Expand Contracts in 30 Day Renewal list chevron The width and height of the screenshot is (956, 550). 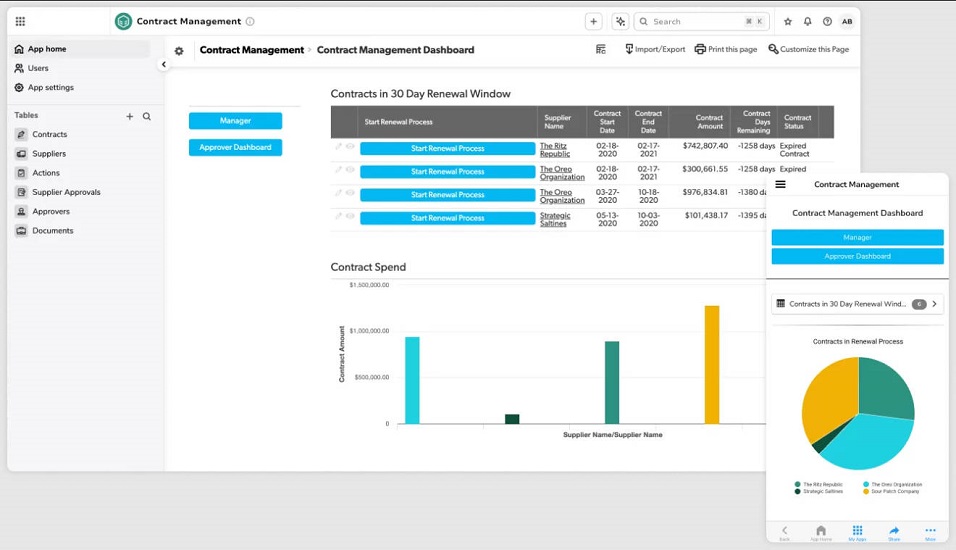click(x=935, y=304)
